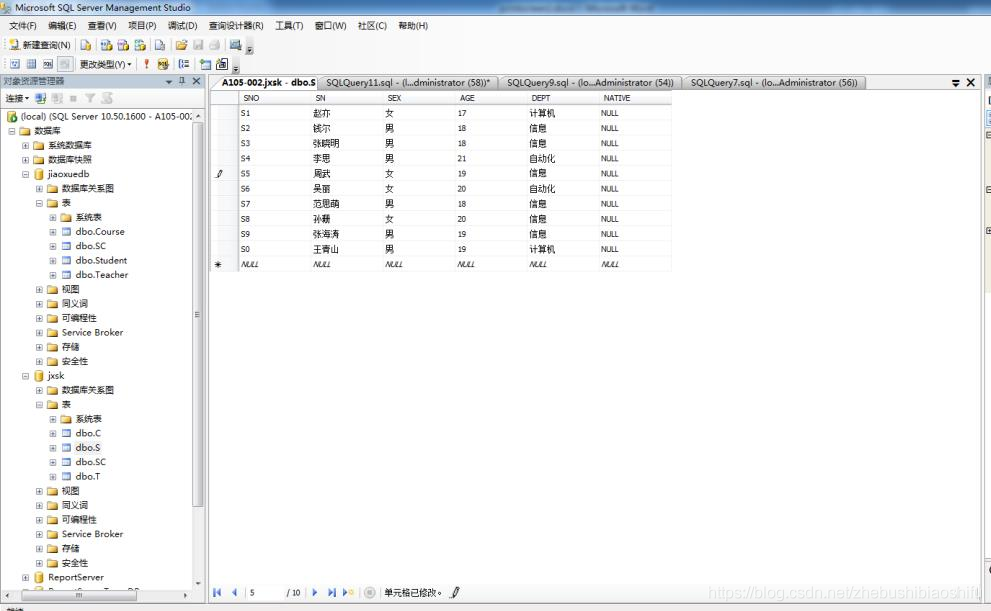Open the Query Designer (查询设计器) menu

pyautogui.click(x=236, y=25)
